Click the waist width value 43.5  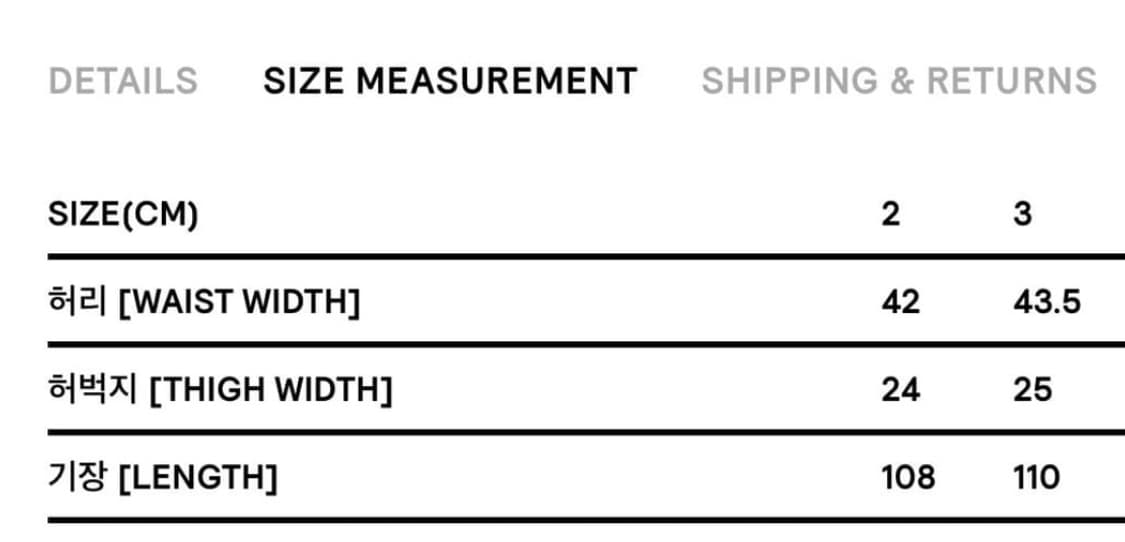coord(1046,302)
